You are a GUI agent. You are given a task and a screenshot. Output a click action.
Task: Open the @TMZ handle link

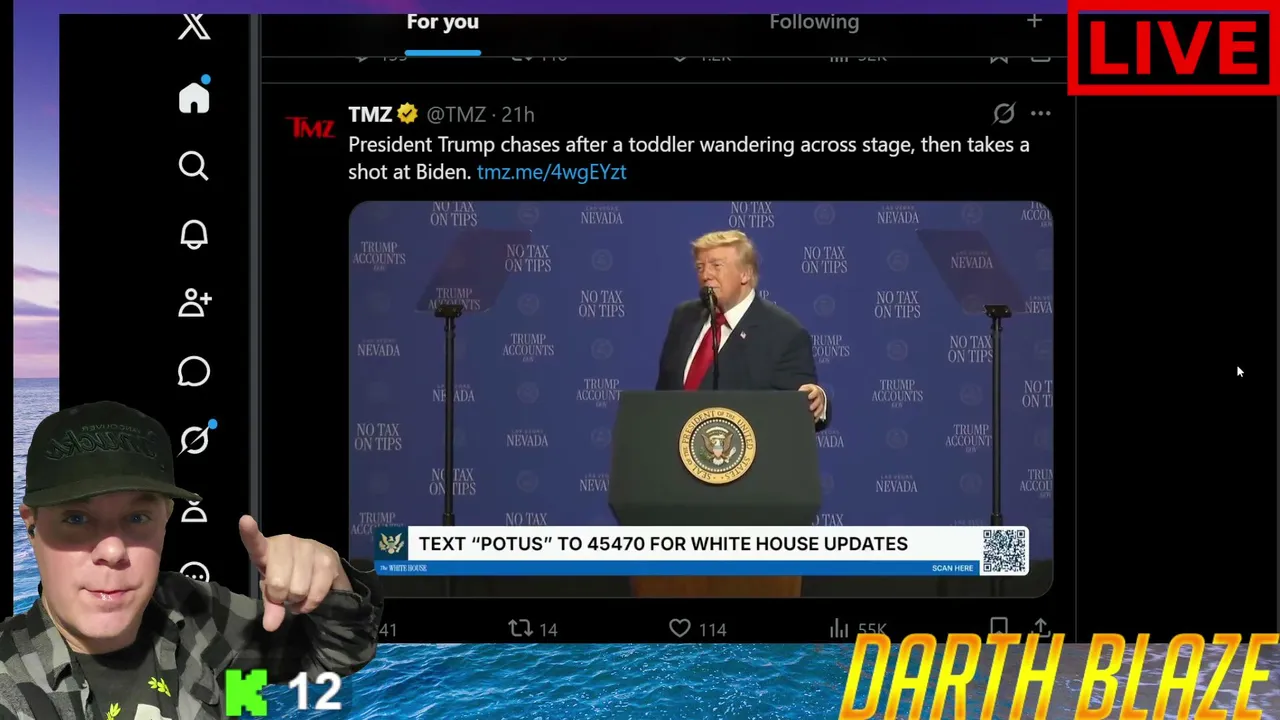click(x=456, y=115)
